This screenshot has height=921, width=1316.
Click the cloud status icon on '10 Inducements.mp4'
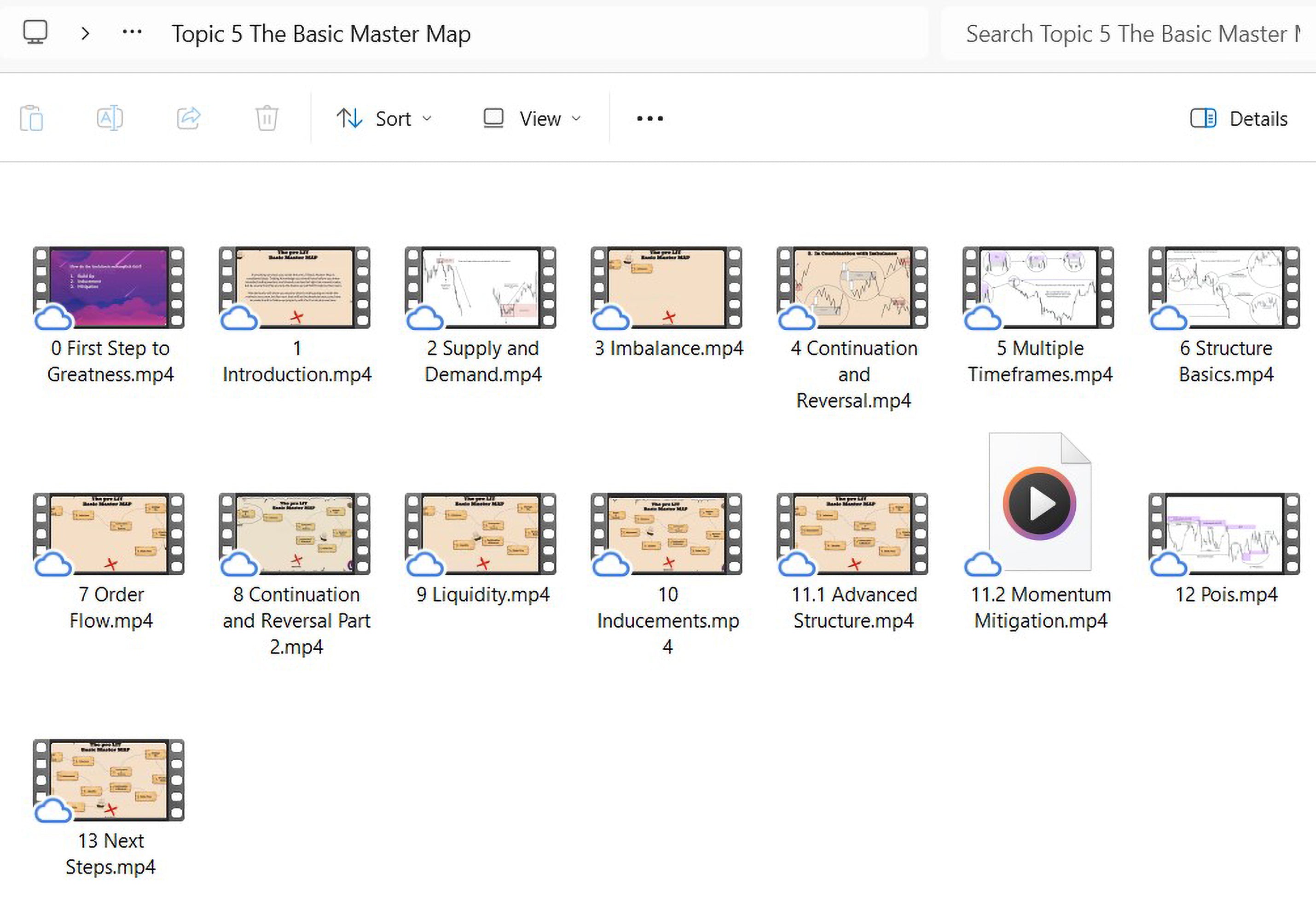point(611,564)
